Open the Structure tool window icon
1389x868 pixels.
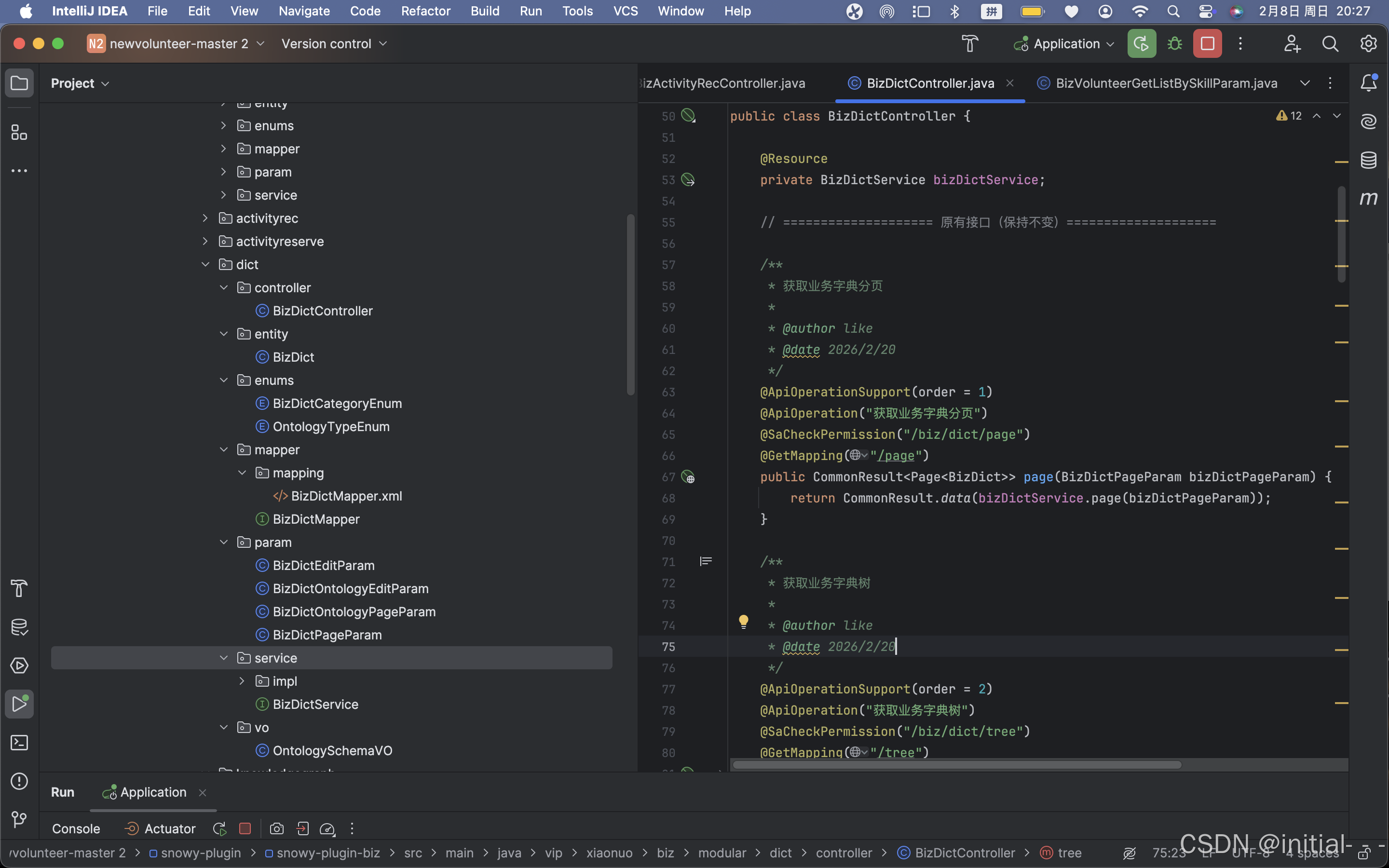[19, 133]
